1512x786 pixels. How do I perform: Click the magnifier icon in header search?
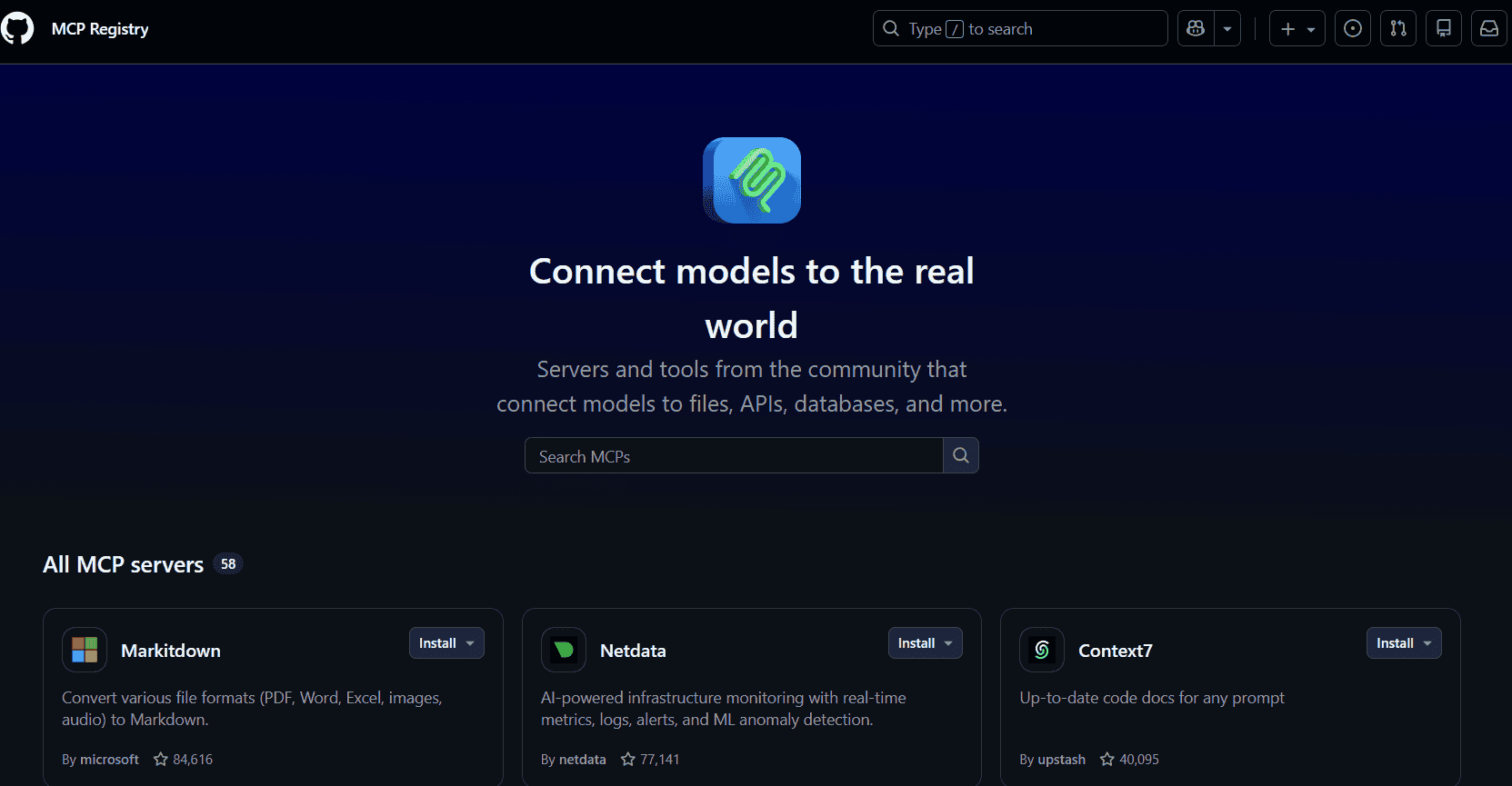[x=891, y=28]
